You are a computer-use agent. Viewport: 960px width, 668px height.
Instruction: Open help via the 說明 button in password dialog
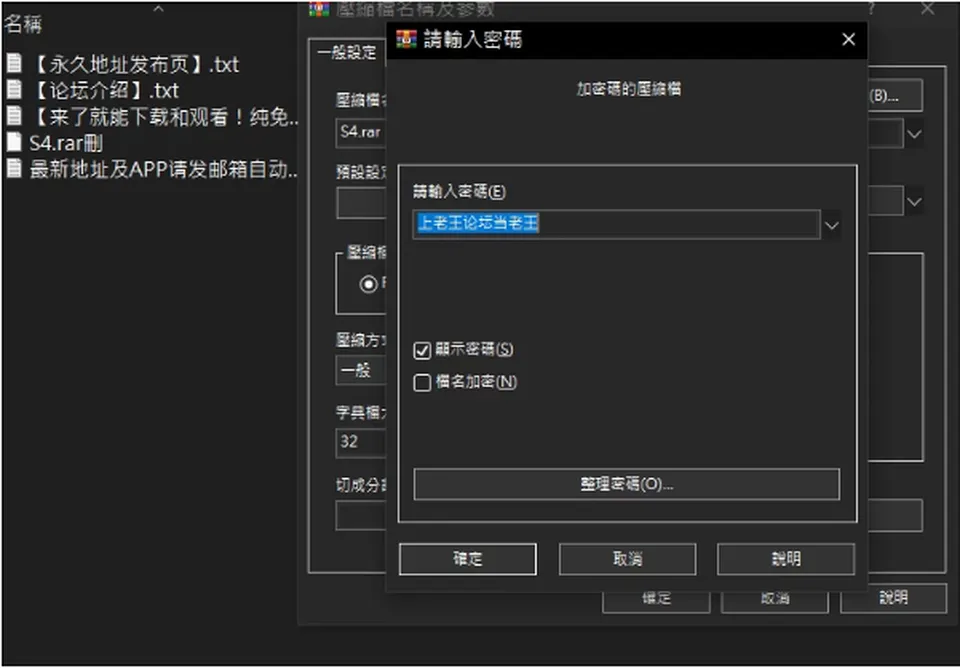(x=786, y=559)
